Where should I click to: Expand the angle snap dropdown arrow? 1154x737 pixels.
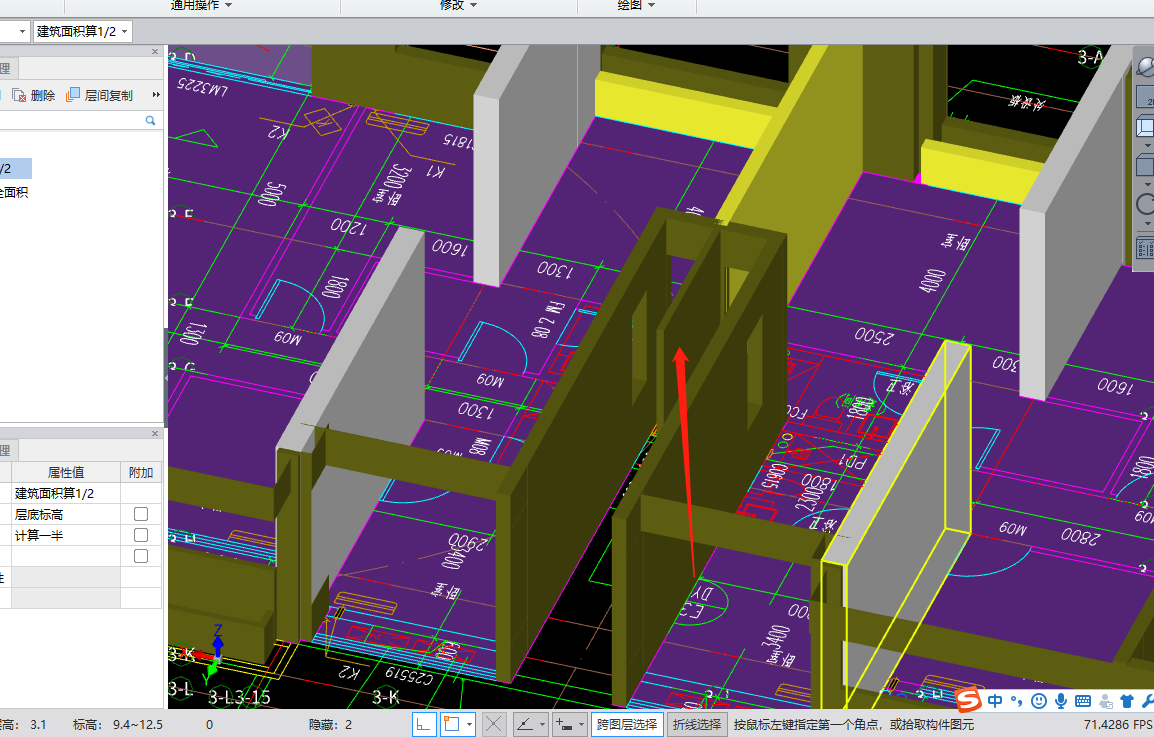click(x=542, y=725)
